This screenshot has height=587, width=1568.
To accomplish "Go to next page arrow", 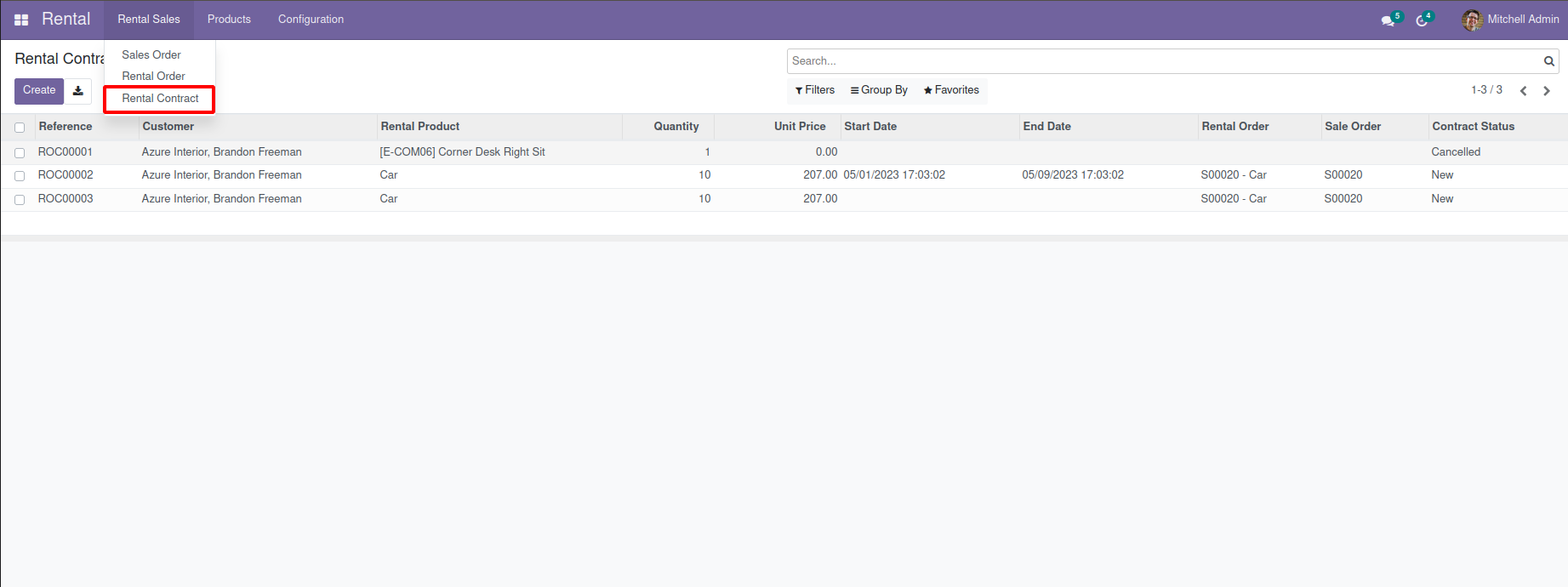I will [x=1547, y=91].
